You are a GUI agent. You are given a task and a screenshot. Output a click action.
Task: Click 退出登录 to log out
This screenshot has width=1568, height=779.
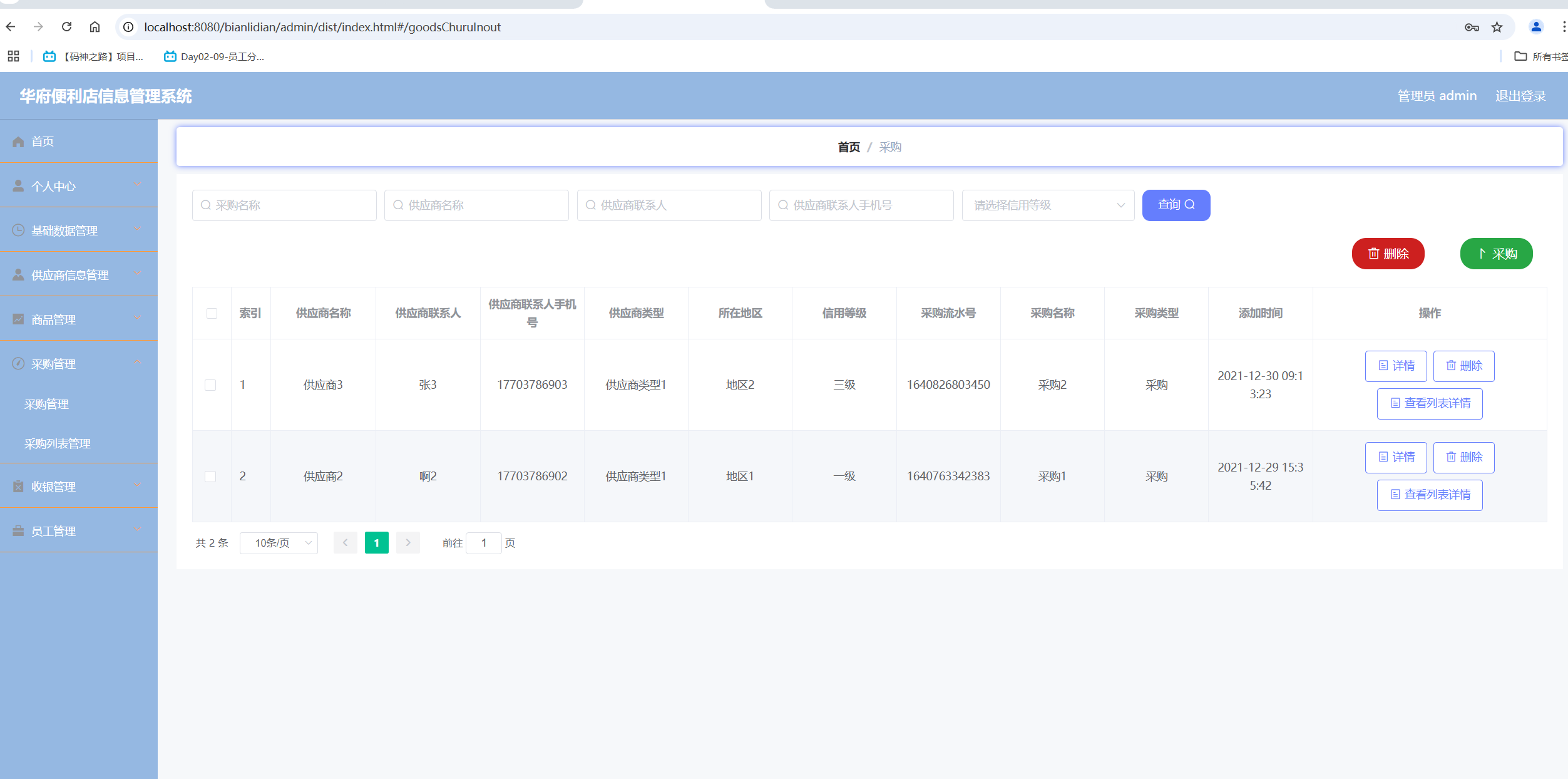tap(1520, 96)
